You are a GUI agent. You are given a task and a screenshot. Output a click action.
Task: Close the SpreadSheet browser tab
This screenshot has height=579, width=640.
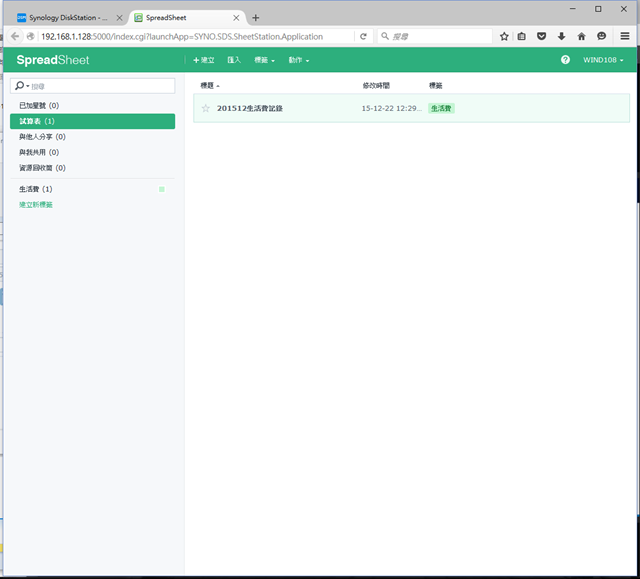click(x=236, y=18)
